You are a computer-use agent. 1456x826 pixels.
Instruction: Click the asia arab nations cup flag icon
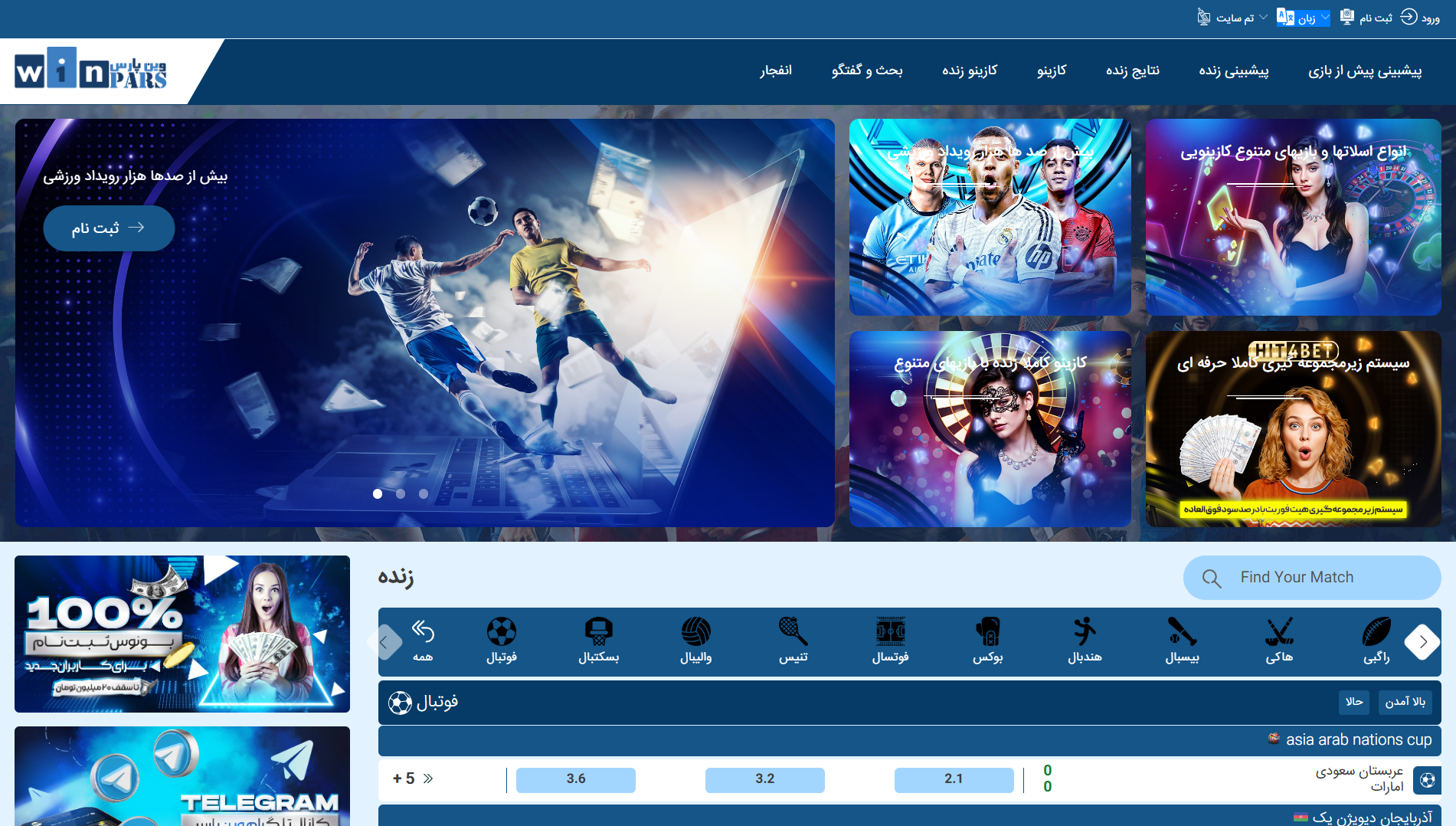[1274, 739]
